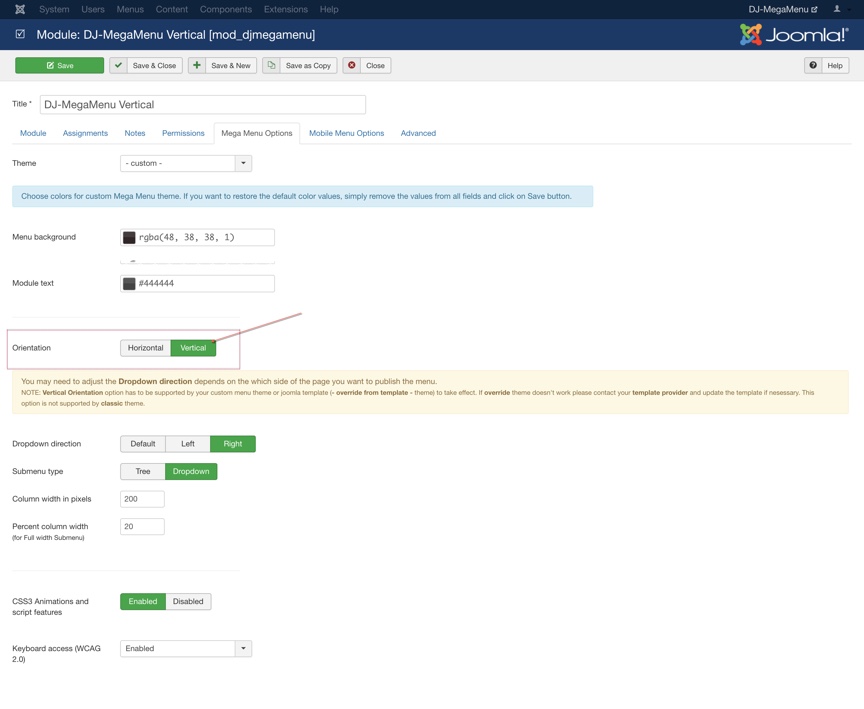
Task: Open the Content menu
Action: pyautogui.click(x=171, y=9)
